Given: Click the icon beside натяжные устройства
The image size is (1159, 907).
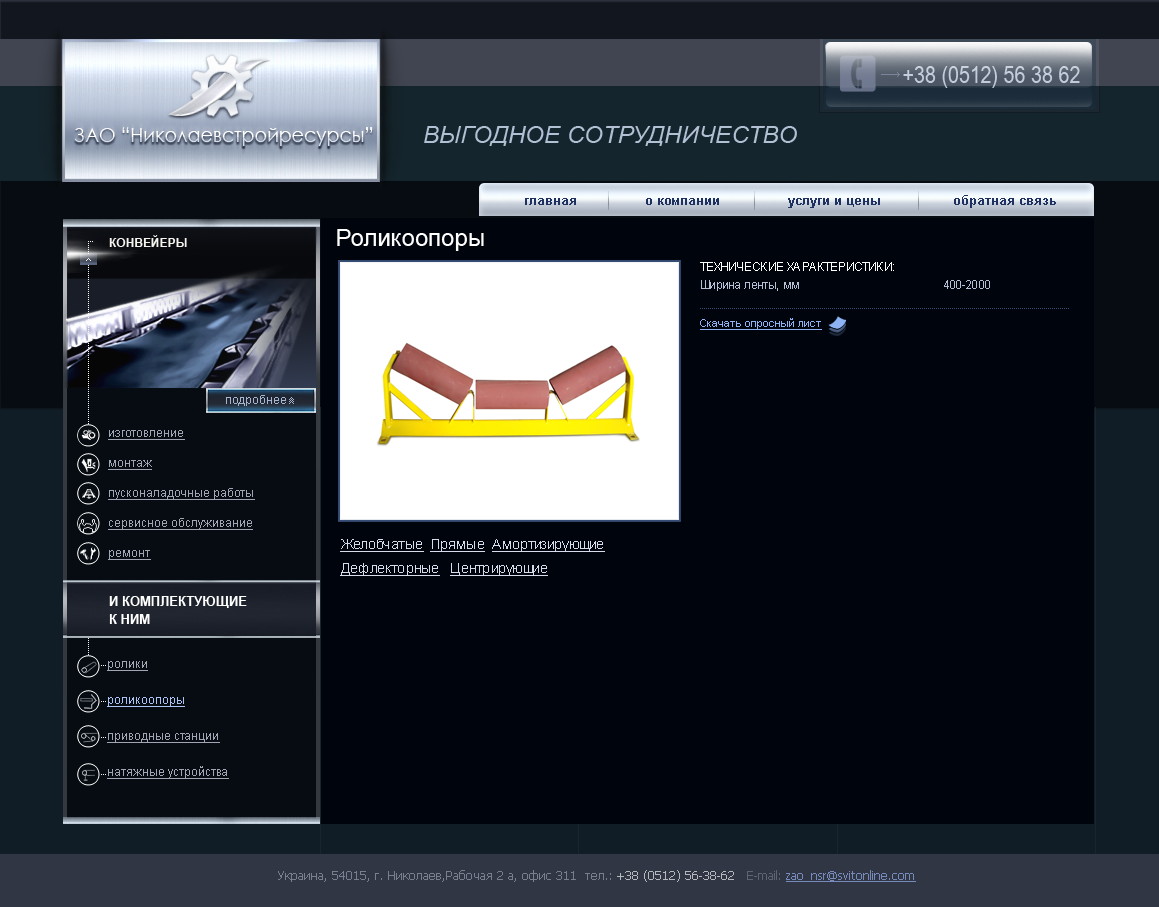Looking at the screenshot, I should coord(88,774).
